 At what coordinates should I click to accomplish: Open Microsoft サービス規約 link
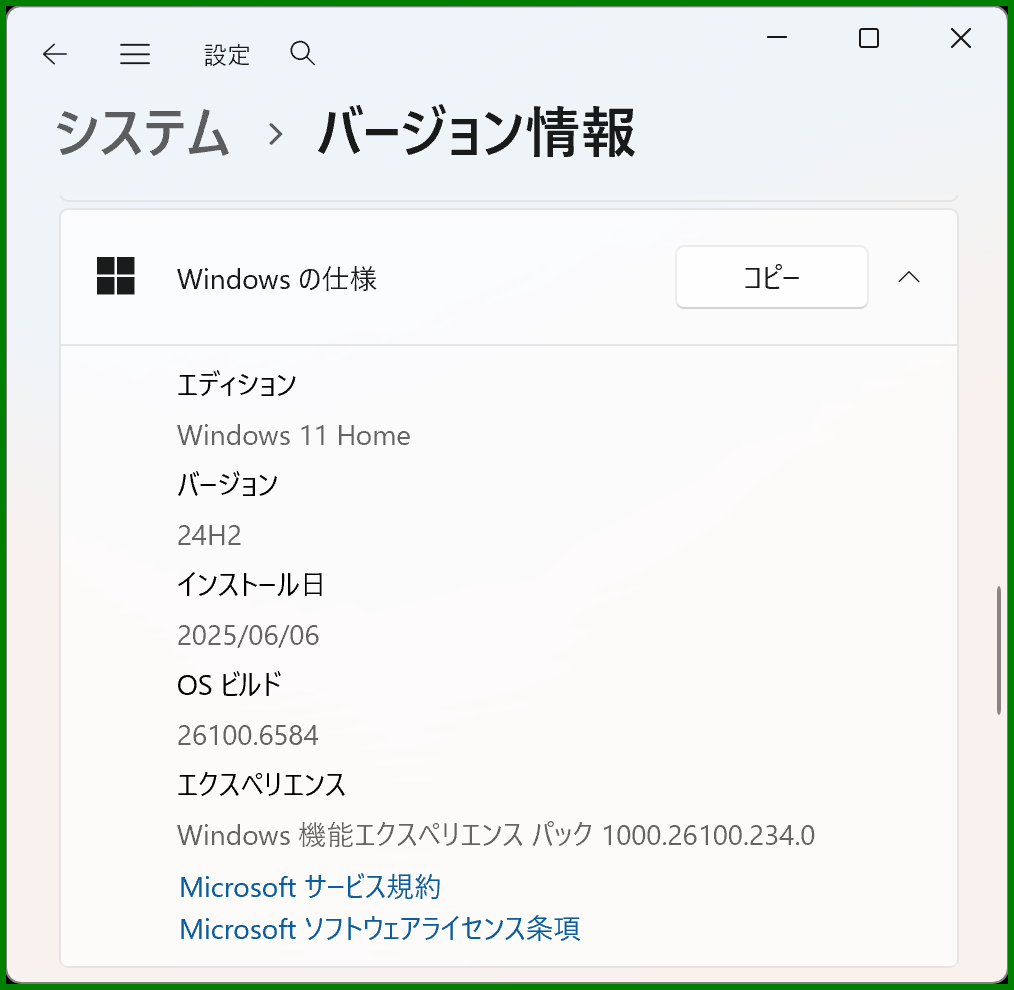(310, 887)
